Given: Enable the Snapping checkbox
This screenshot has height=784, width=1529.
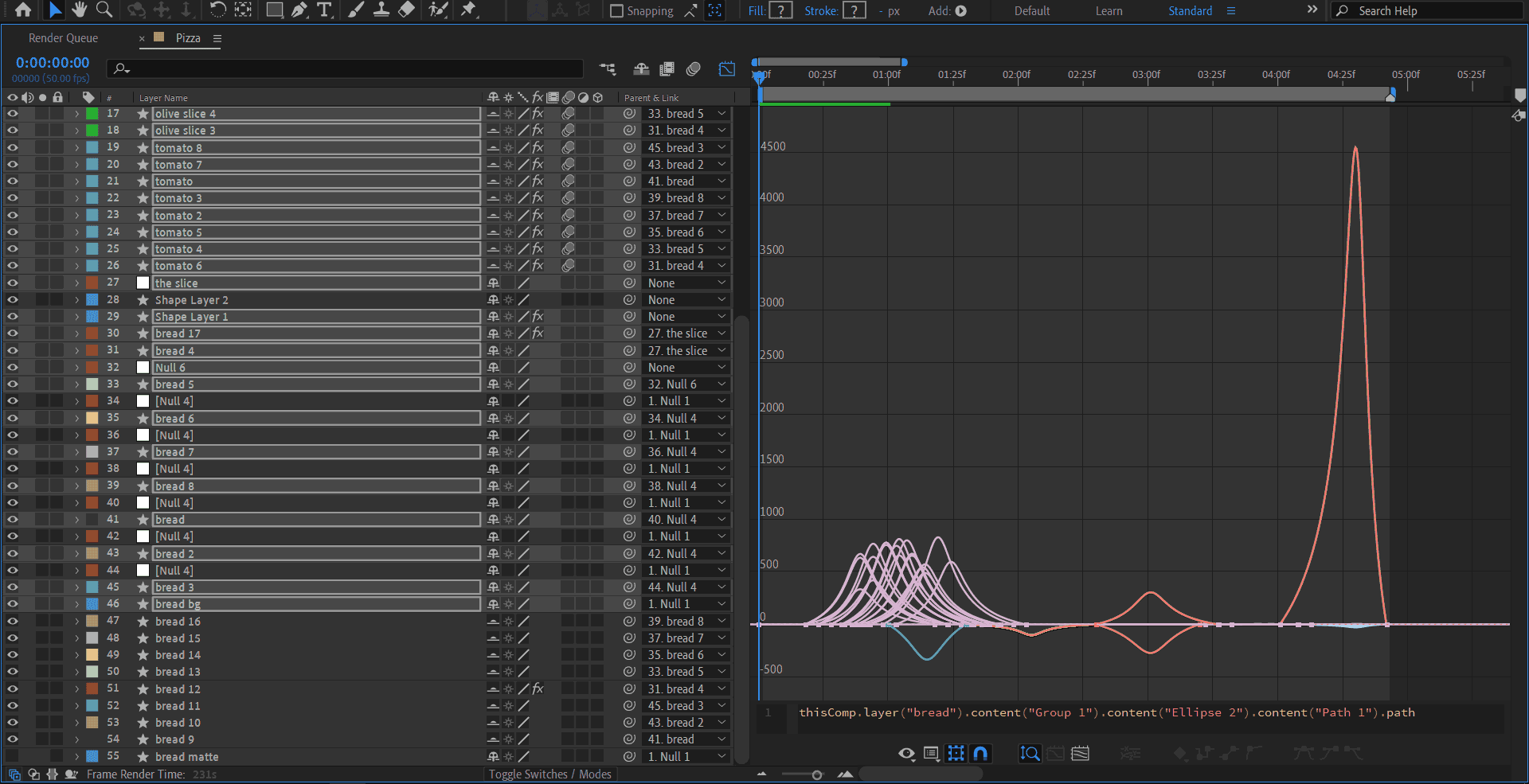Looking at the screenshot, I should (616, 11).
